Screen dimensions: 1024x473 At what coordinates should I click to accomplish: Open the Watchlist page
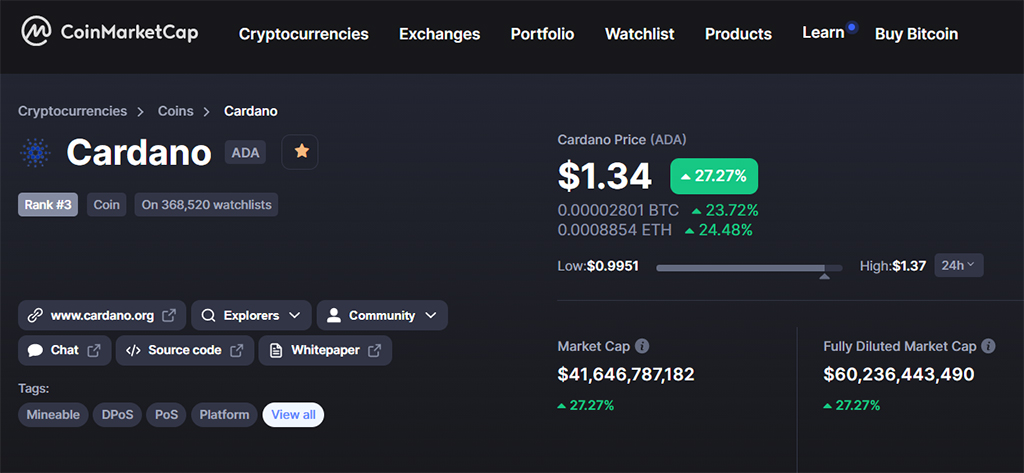coord(640,34)
